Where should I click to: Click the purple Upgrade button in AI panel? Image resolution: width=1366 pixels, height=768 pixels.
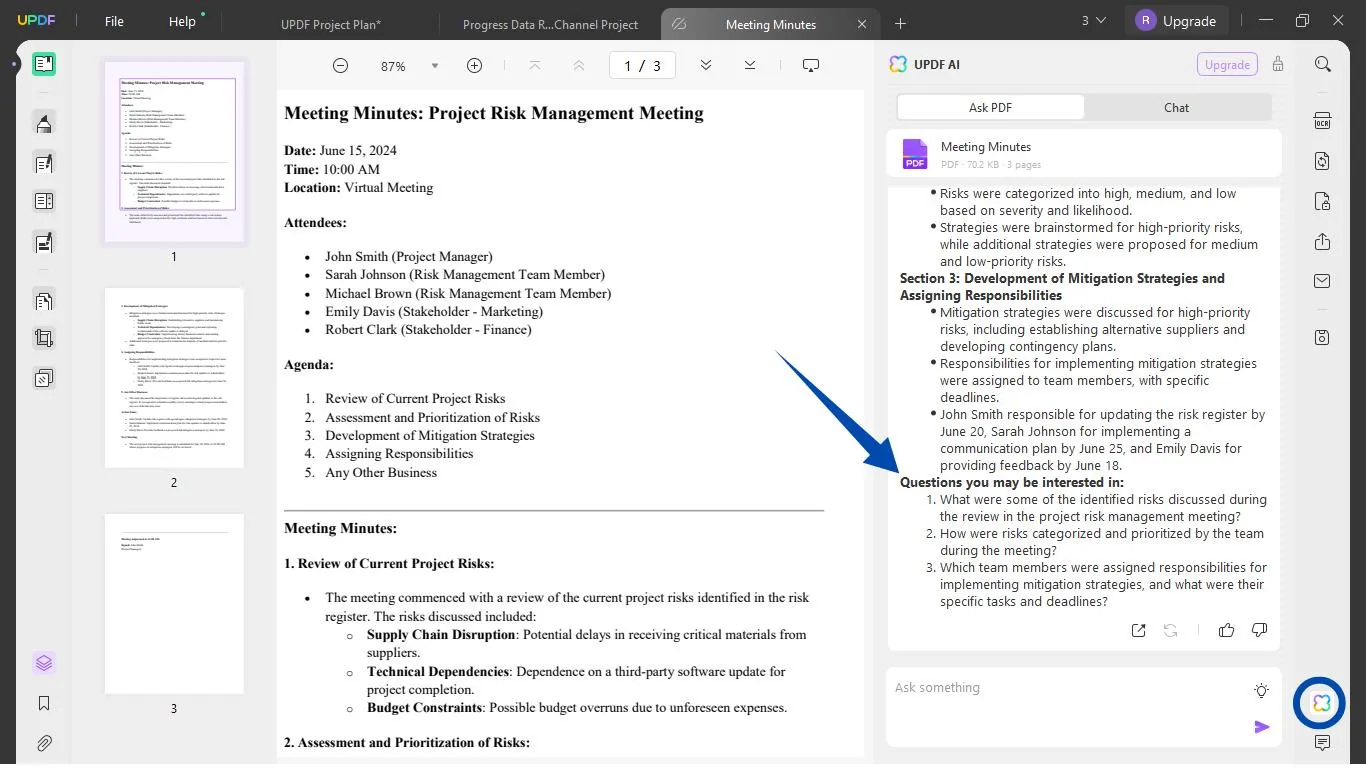click(1227, 65)
